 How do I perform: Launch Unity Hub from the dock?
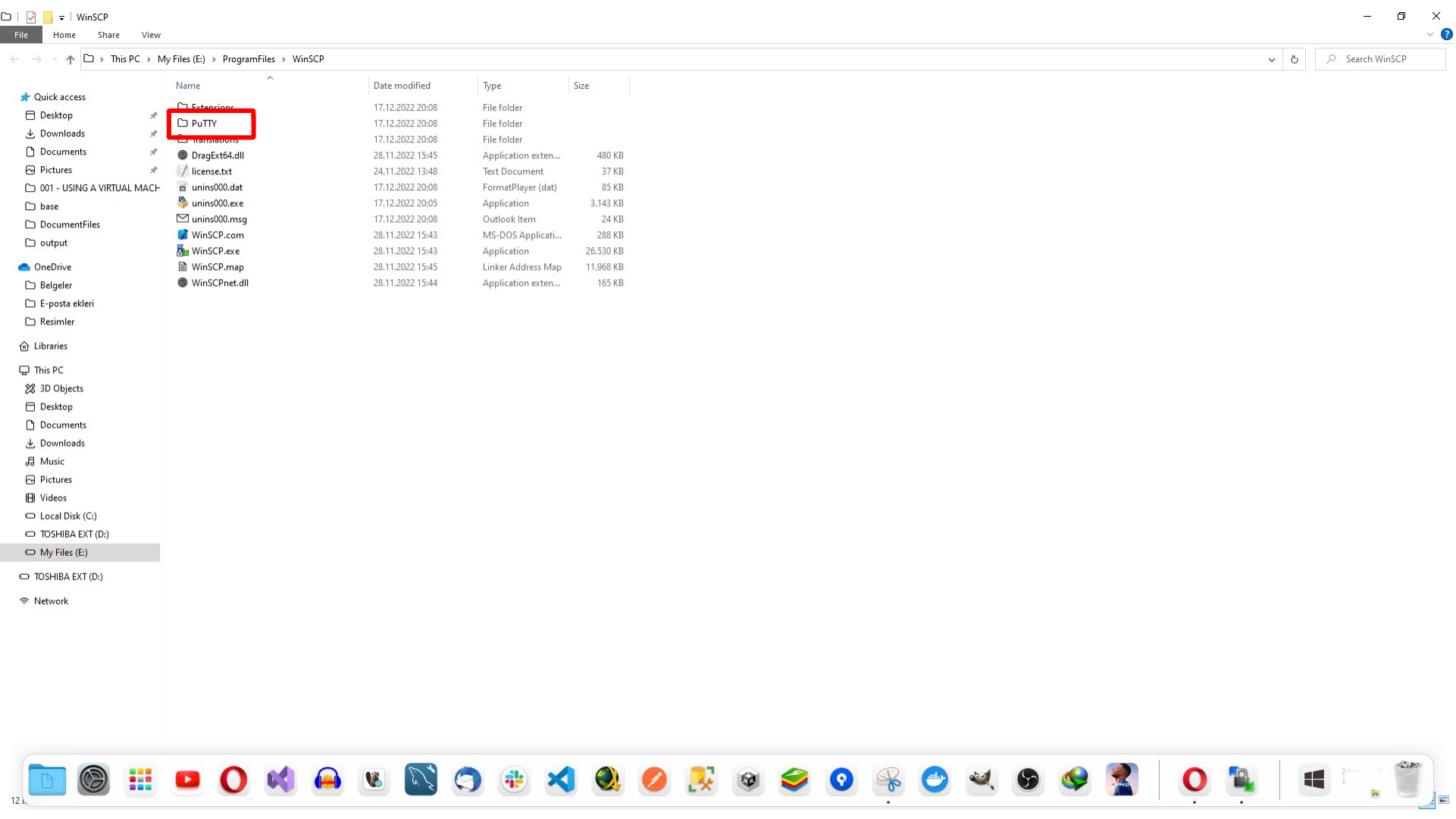[748, 780]
